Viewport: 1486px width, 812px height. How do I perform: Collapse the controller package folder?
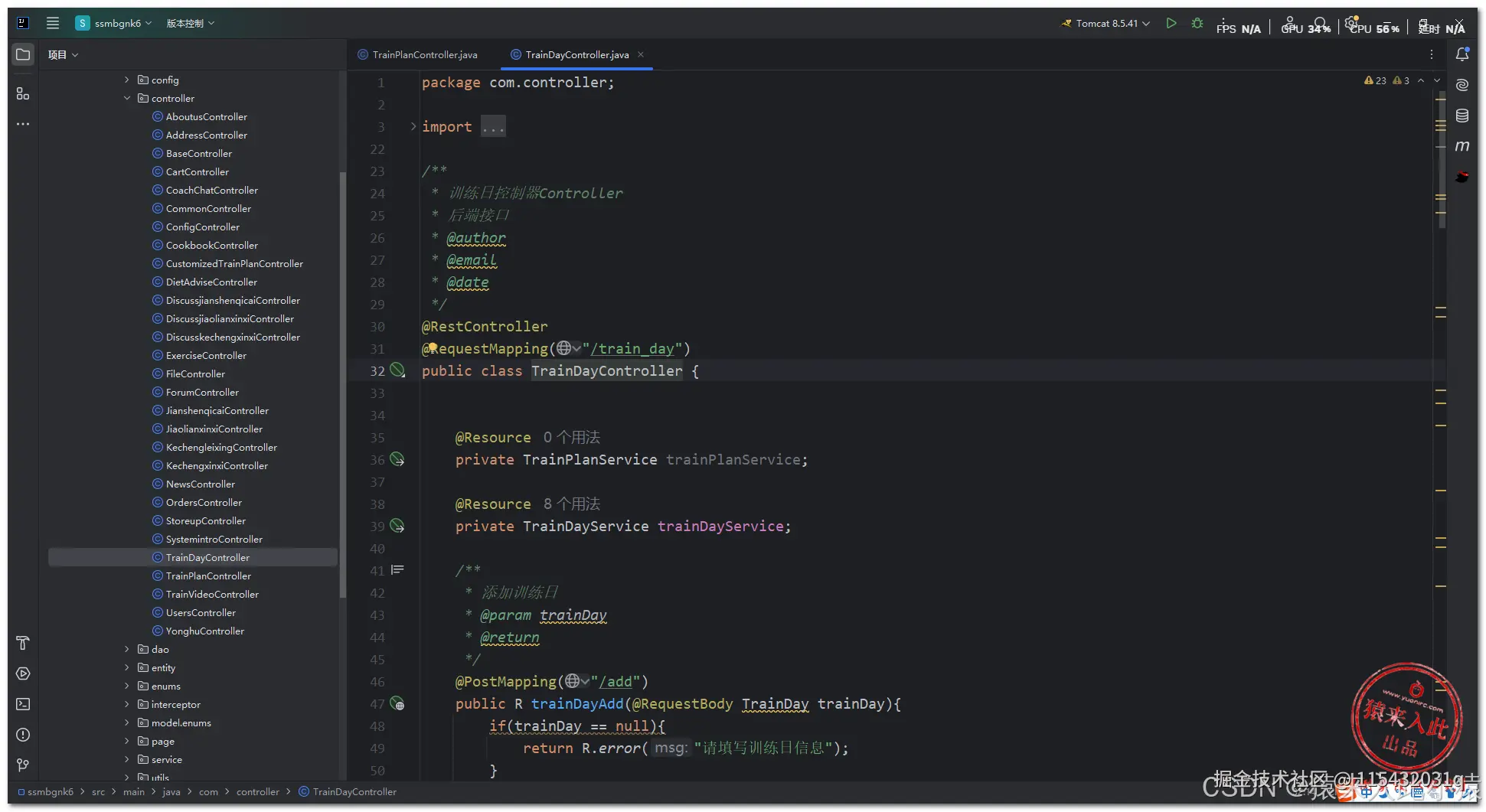click(x=127, y=98)
